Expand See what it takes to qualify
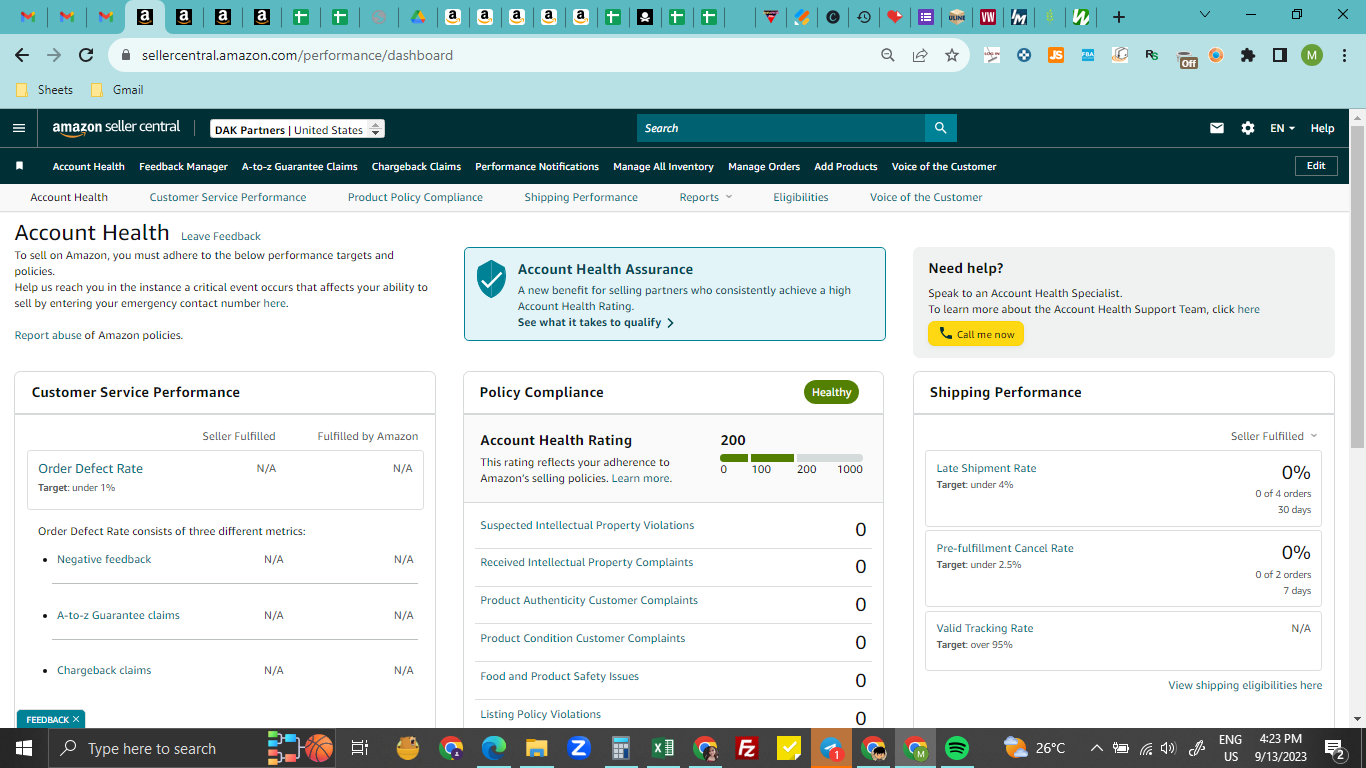 596,322
